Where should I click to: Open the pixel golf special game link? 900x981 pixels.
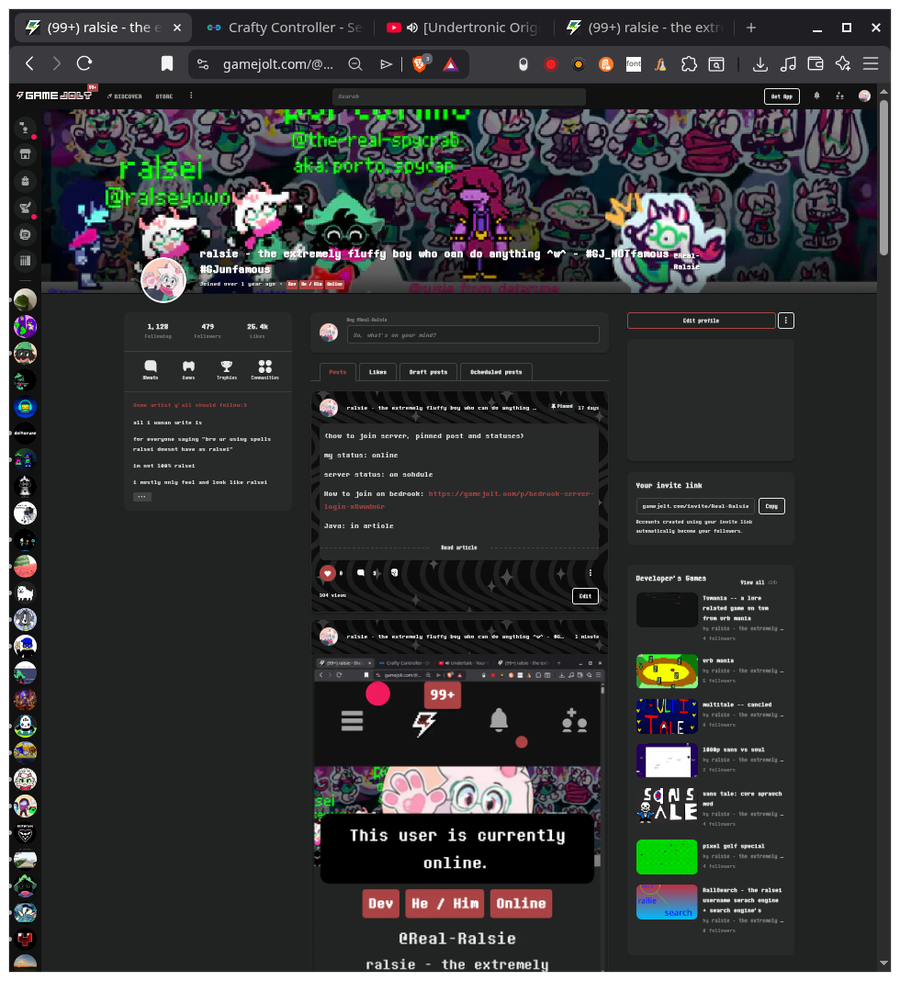733,846
